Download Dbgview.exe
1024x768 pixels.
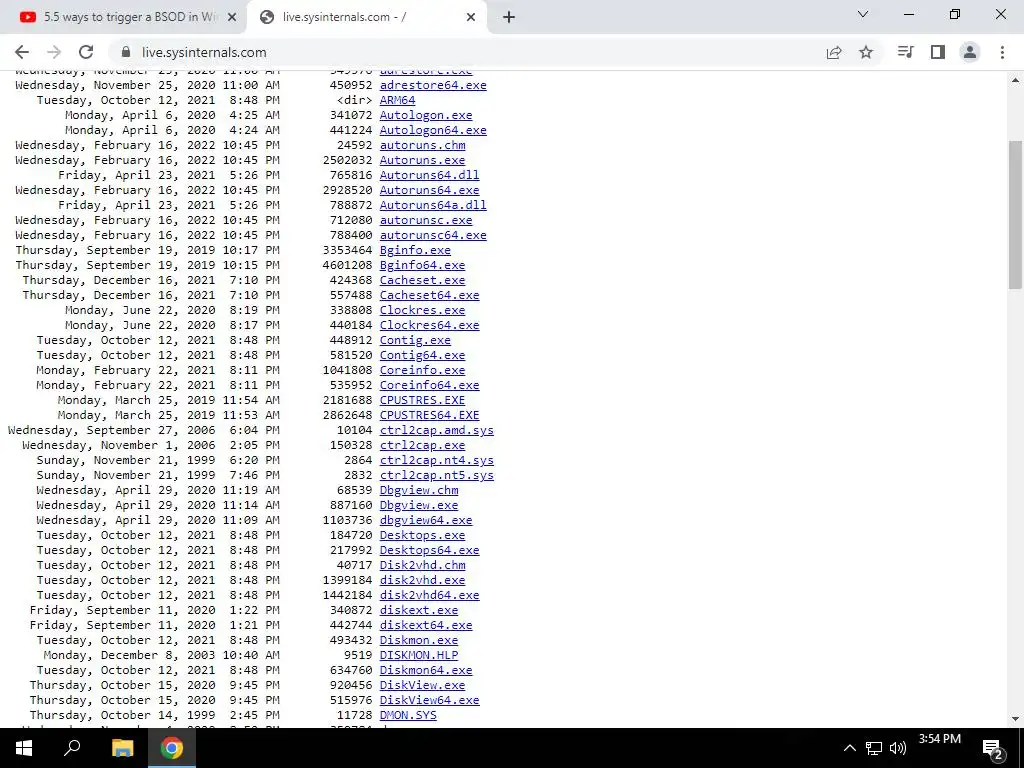click(x=419, y=505)
